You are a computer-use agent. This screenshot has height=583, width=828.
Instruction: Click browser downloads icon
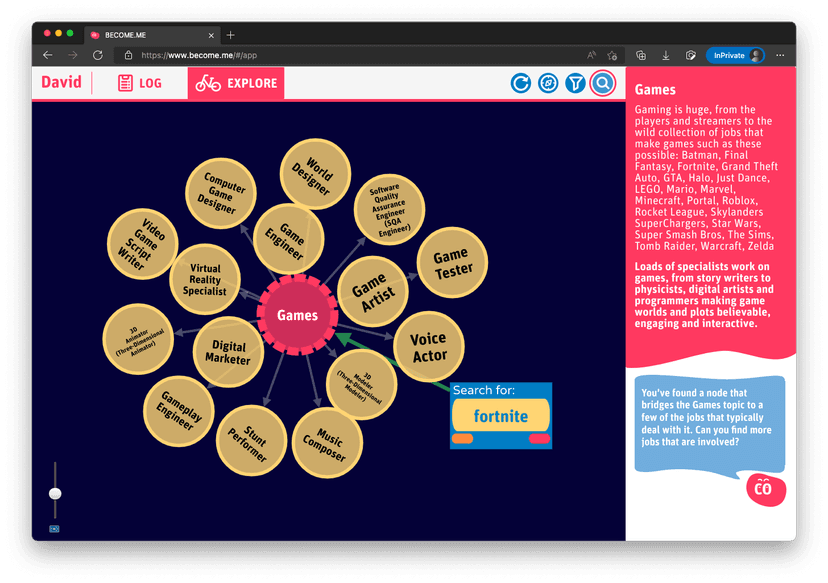665,55
